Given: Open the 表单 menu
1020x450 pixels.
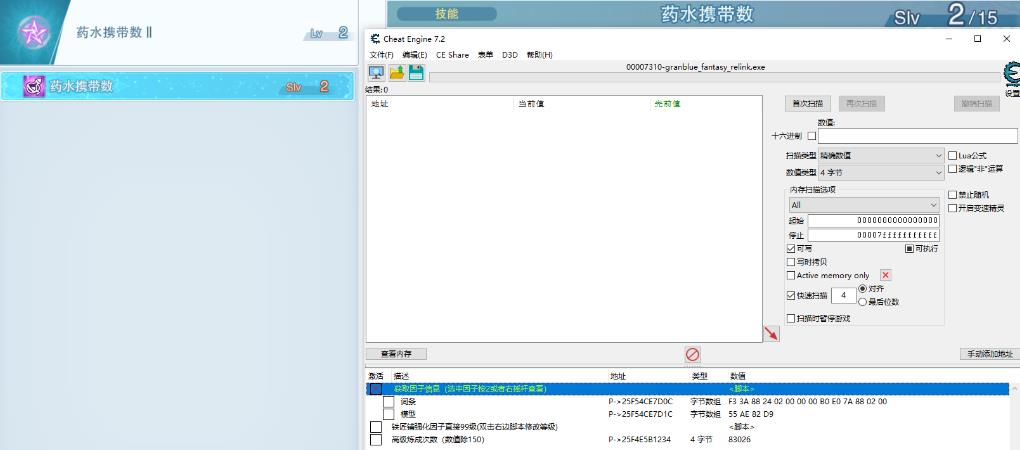Looking at the screenshot, I should [485, 55].
